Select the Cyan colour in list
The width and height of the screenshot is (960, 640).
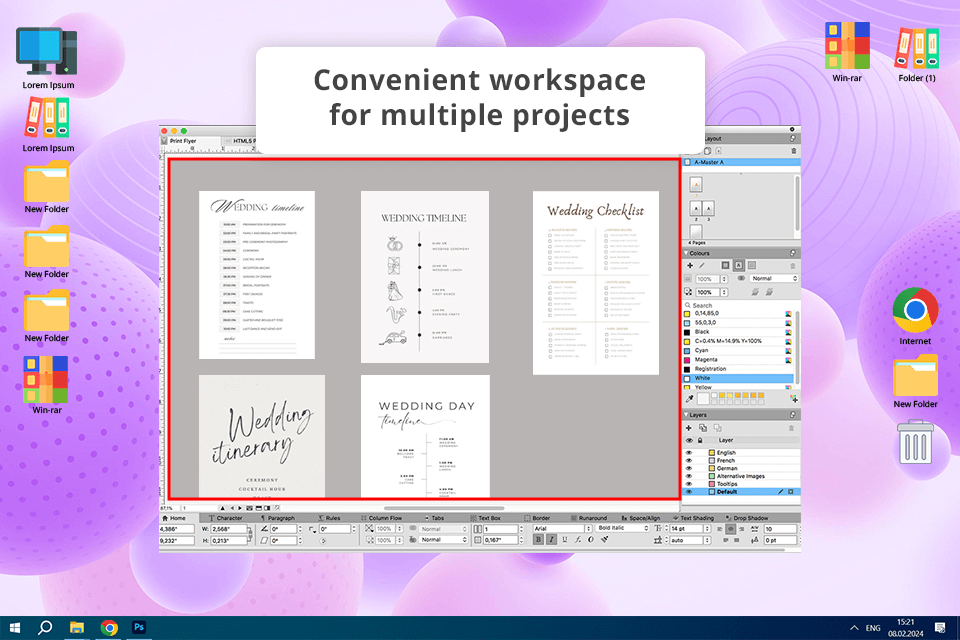coord(738,350)
